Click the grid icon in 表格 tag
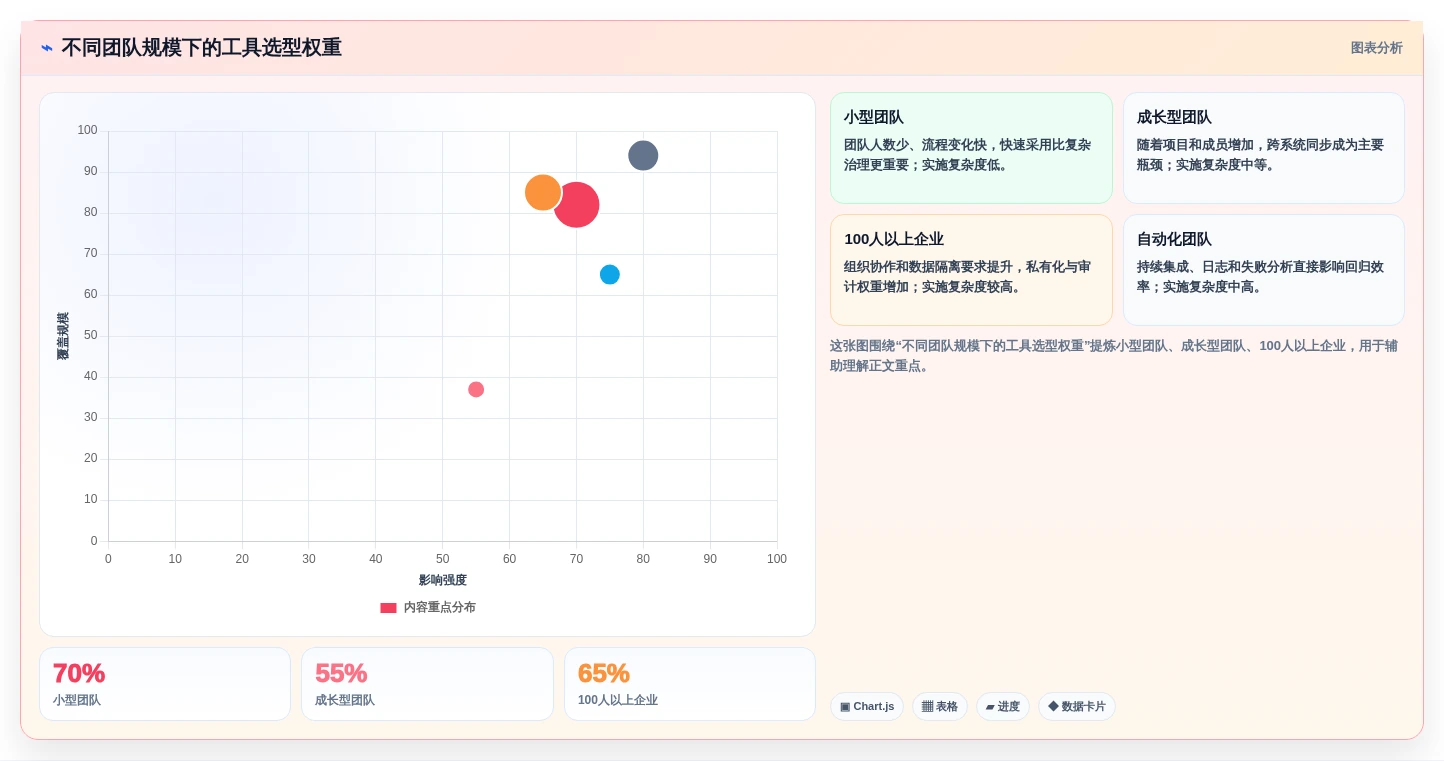The width and height of the screenshot is (1444, 761). pos(927,707)
